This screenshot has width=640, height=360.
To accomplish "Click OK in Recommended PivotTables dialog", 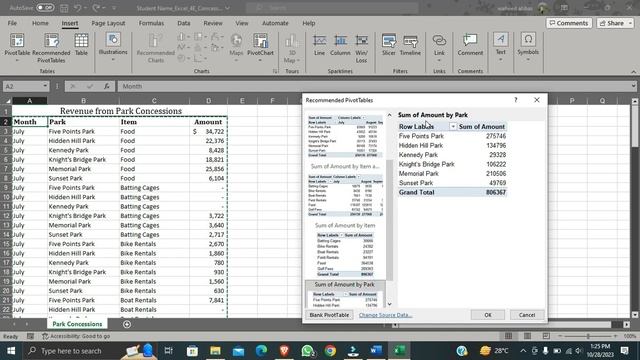I will (x=488, y=315).
